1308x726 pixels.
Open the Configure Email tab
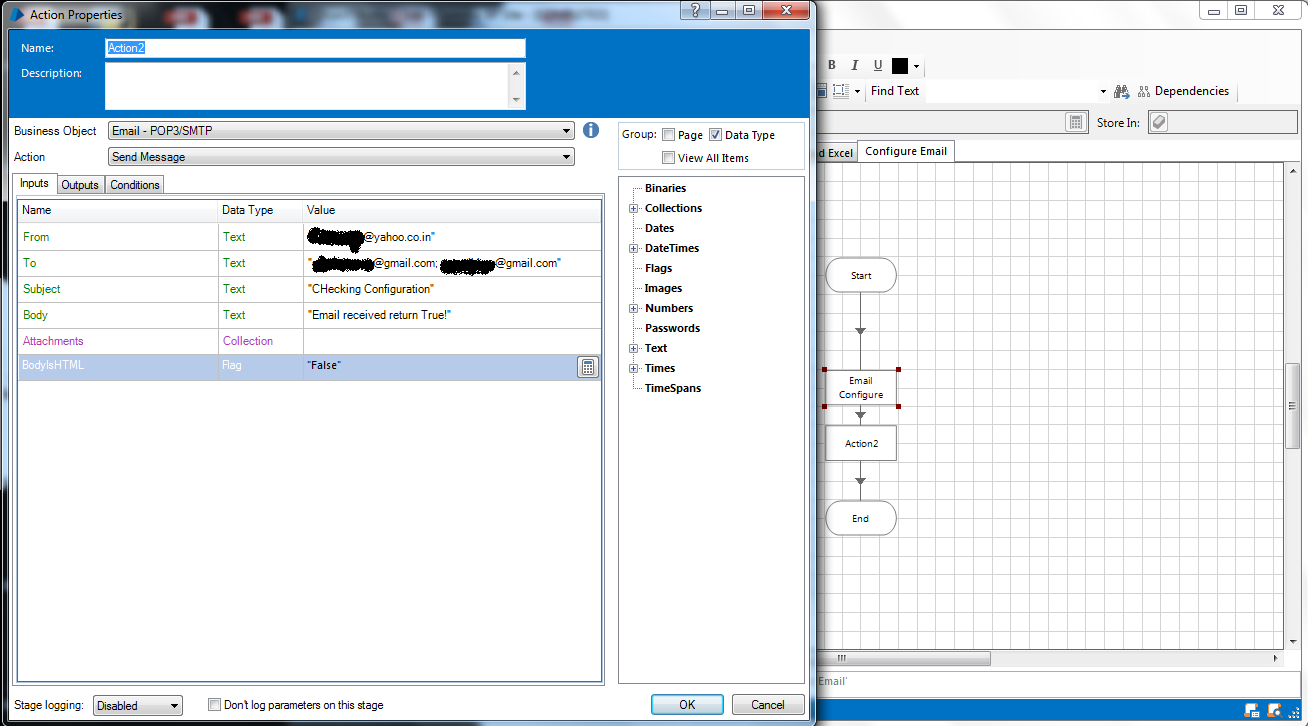click(904, 151)
